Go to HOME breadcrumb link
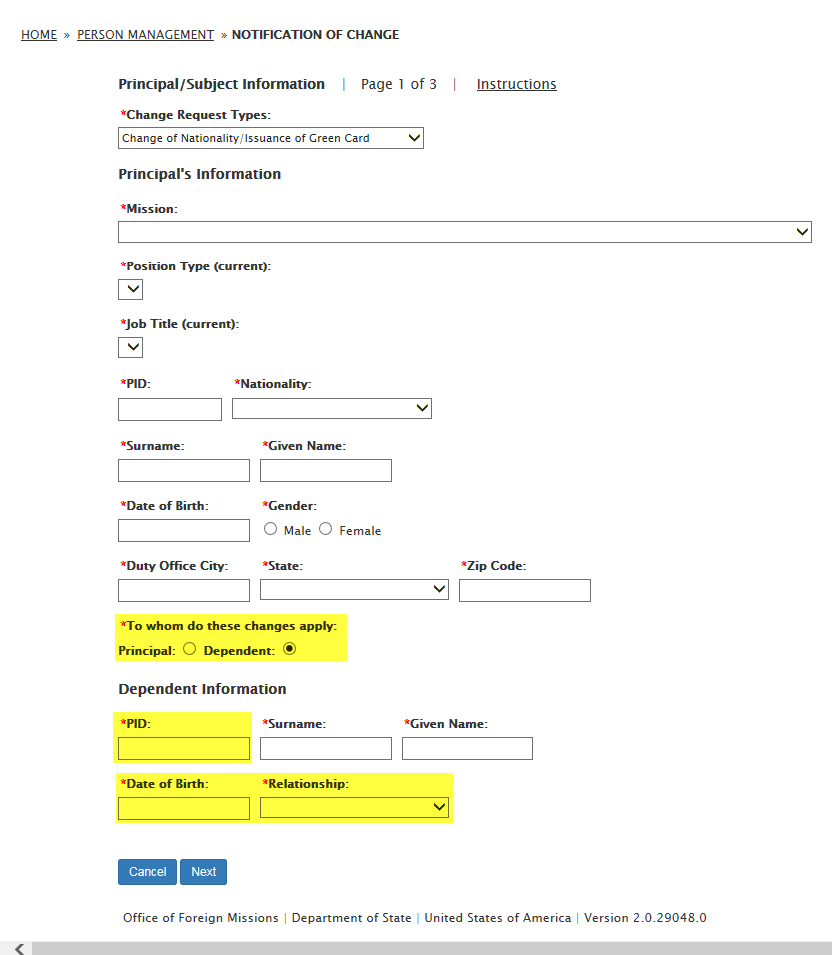Image resolution: width=832 pixels, height=955 pixels. point(39,35)
